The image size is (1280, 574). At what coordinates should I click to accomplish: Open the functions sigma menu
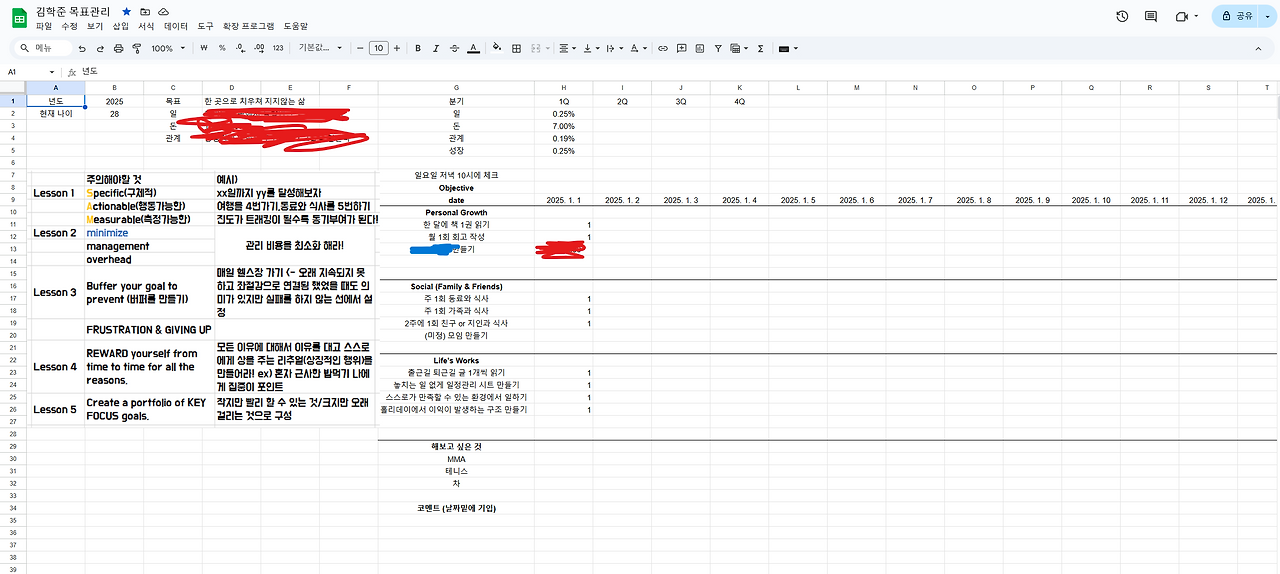[760, 48]
